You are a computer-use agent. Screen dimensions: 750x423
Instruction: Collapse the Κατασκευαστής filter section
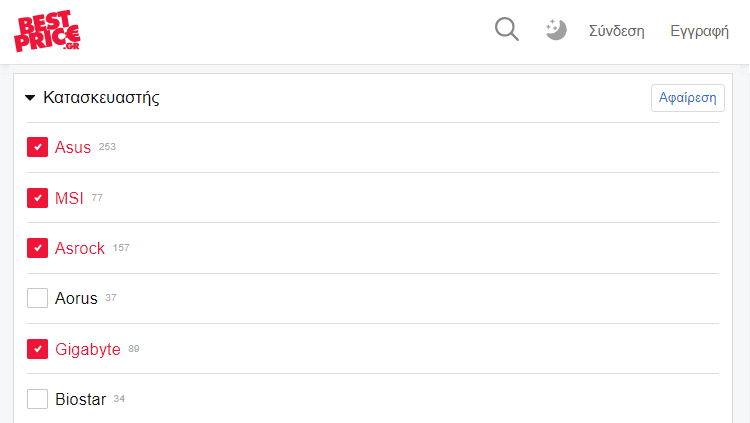30,98
